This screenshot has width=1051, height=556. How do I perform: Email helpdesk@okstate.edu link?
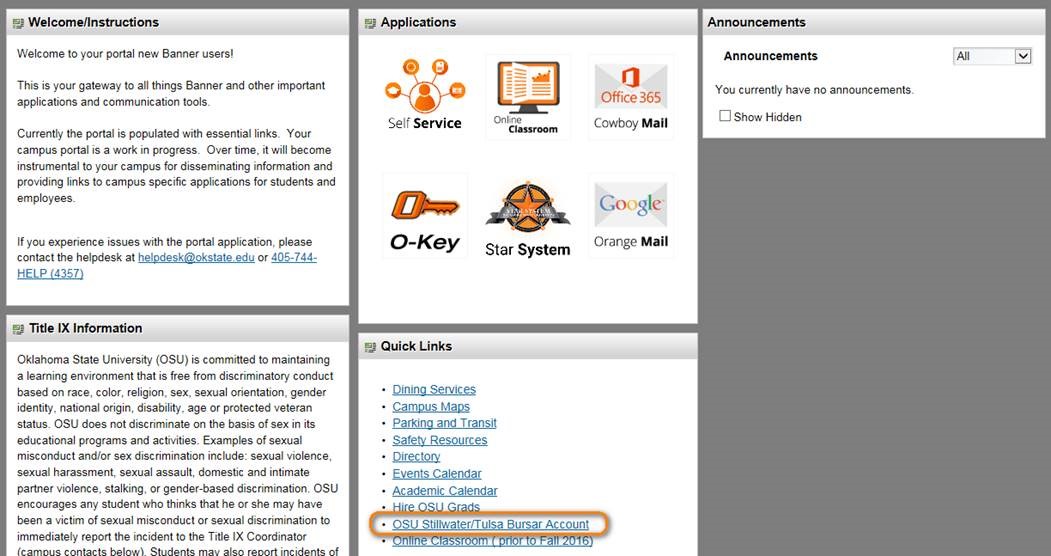tap(196, 257)
